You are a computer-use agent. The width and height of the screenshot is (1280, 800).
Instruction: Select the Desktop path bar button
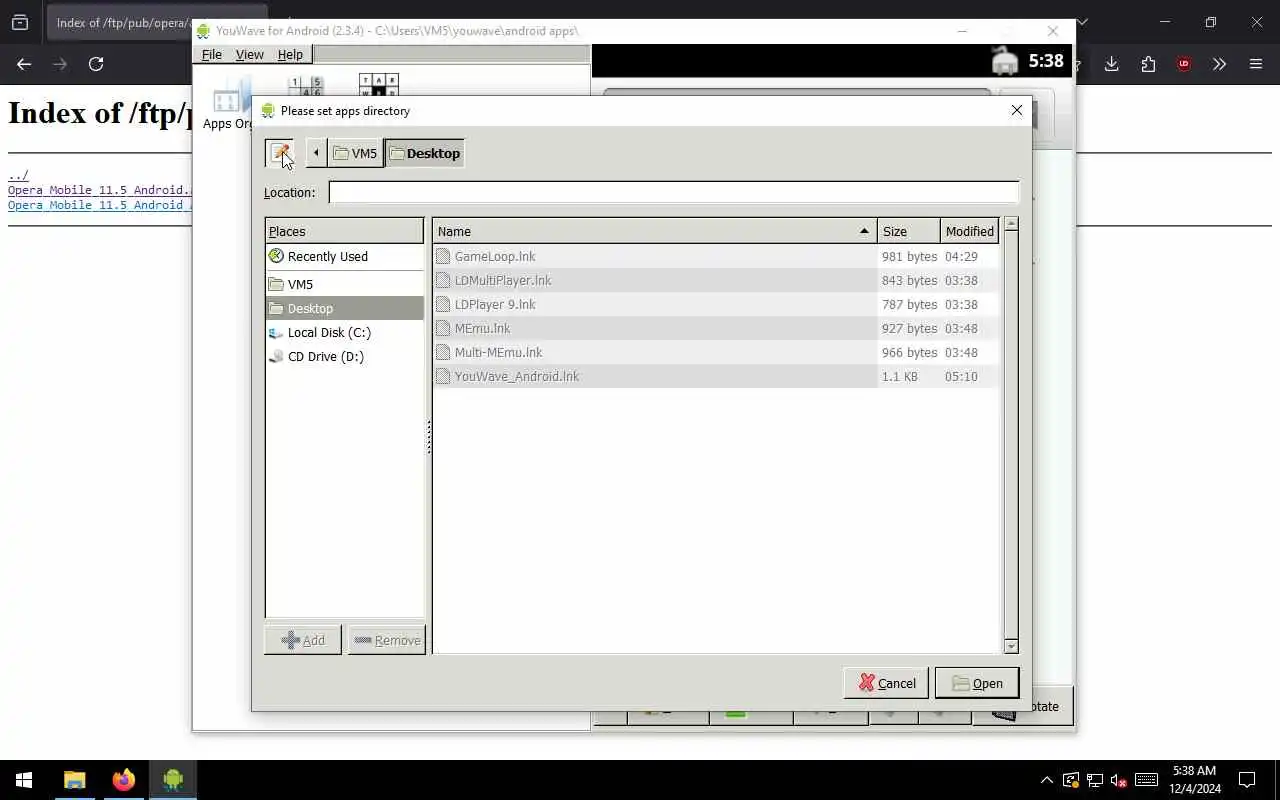pos(425,153)
